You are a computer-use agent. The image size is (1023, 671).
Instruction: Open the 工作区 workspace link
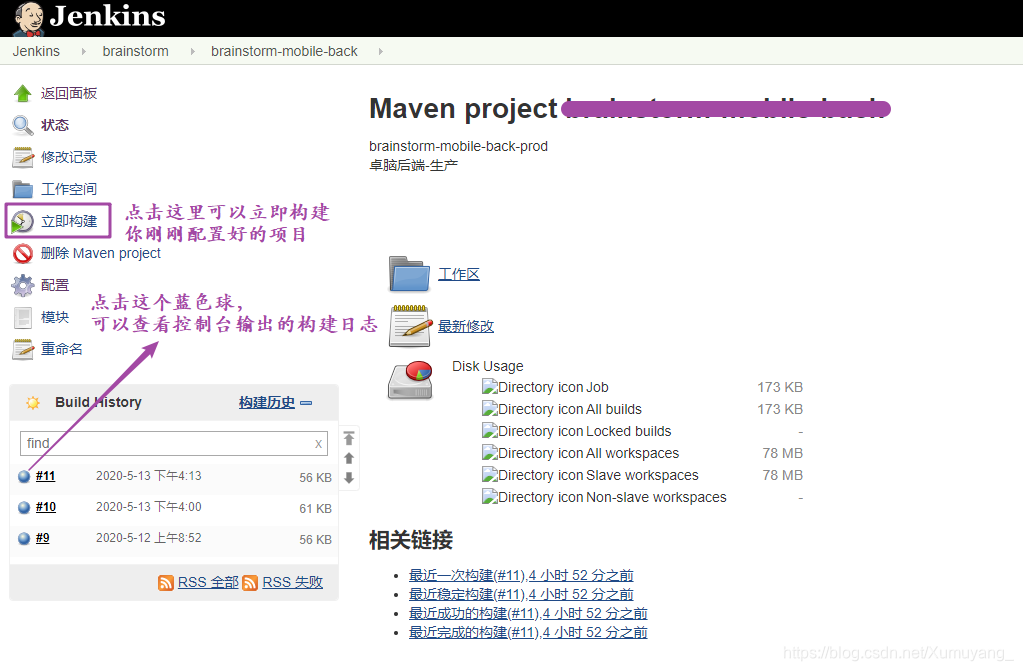pos(459,274)
